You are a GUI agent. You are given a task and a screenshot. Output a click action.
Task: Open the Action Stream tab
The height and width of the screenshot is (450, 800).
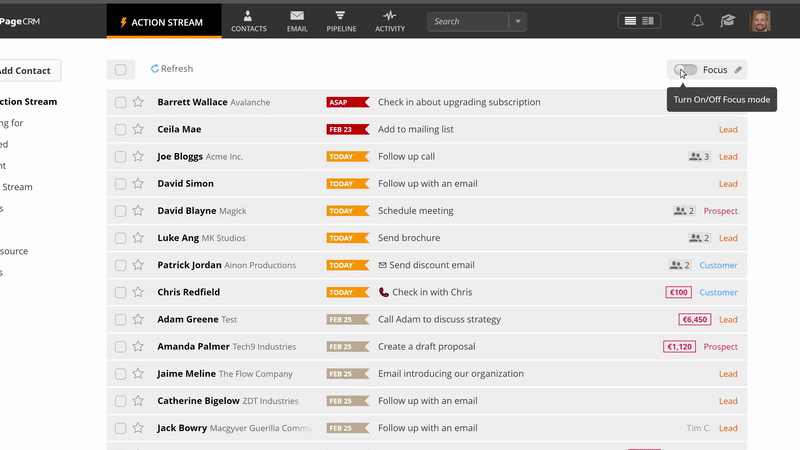pos(164,22)
